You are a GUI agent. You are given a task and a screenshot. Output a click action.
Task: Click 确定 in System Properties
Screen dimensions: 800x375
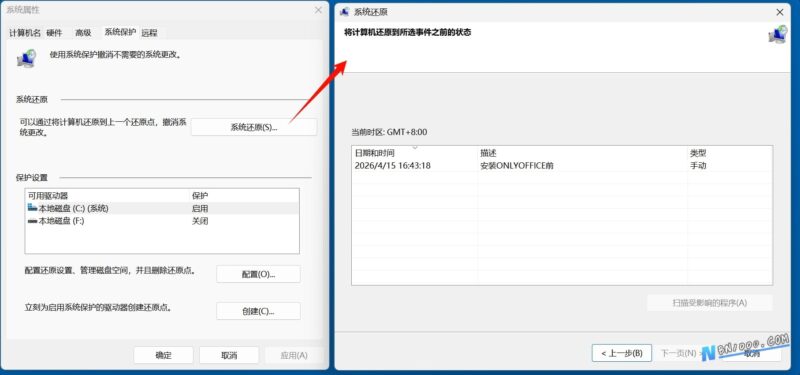163,355
